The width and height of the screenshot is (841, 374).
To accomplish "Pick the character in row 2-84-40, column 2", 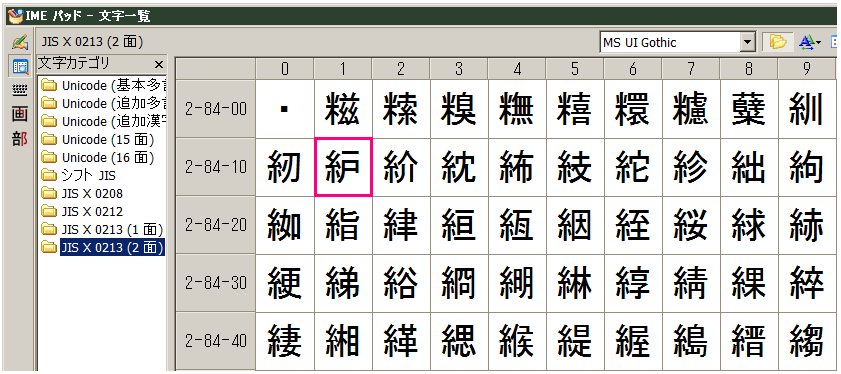I will pyautogui.click(x=401, y=341).
